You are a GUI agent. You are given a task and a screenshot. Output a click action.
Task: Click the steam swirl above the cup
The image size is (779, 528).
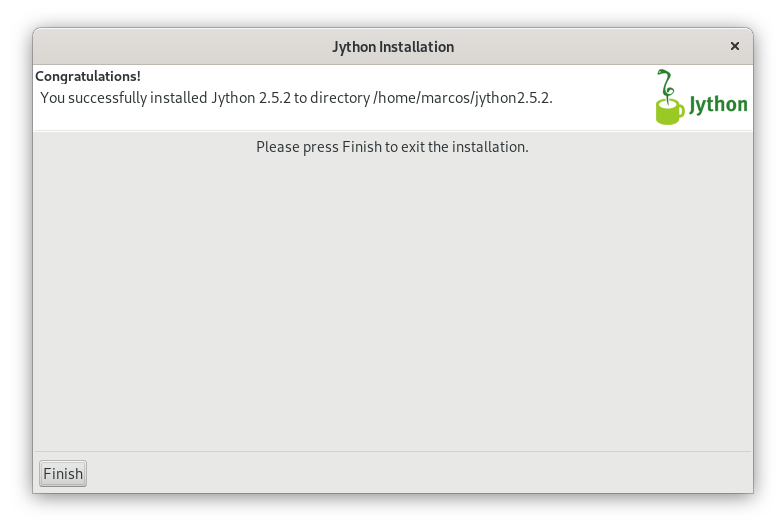(666, 83)
